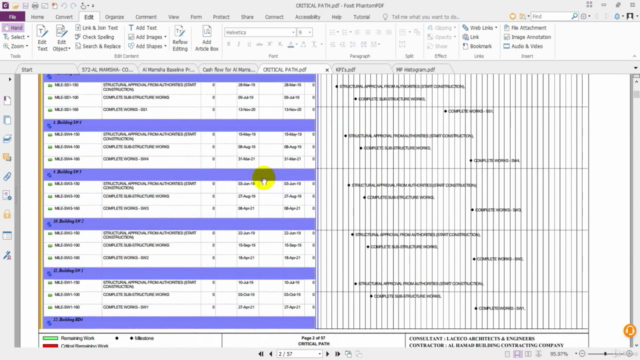
Task: Open the File menu
Action: tap(13, 17)
